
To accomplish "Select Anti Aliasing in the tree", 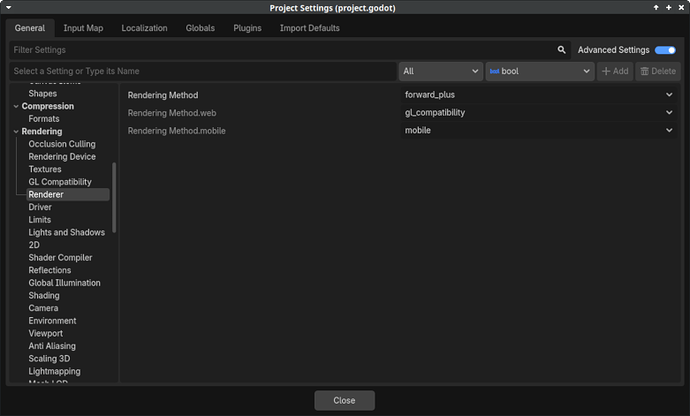I will coord(52,346).
